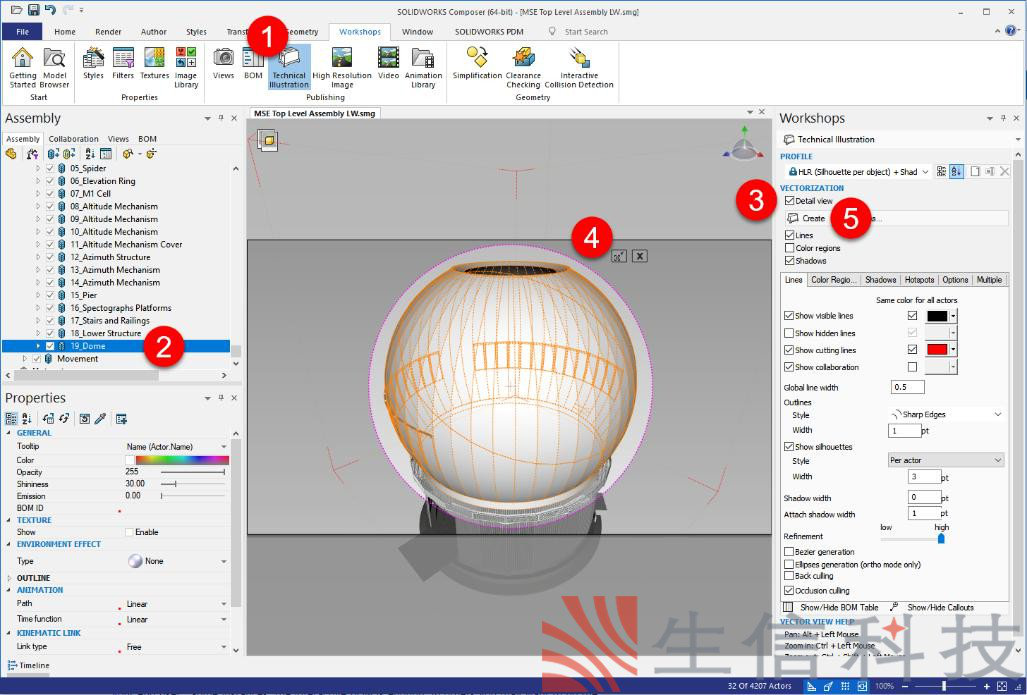Viewport: 1027px width, 695px height.
Task: Toggle Show hidden lines checkbox
Action: 790,333
